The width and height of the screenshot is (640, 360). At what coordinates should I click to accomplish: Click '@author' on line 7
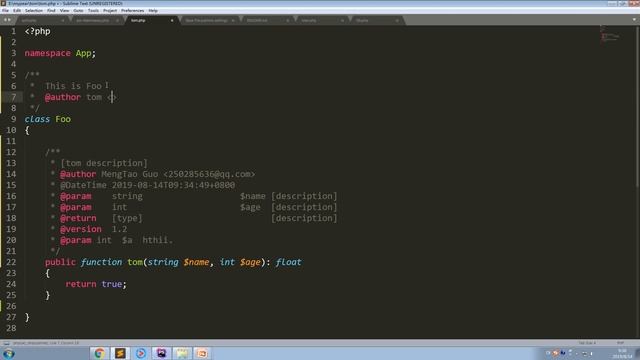(x=63, y=97)
